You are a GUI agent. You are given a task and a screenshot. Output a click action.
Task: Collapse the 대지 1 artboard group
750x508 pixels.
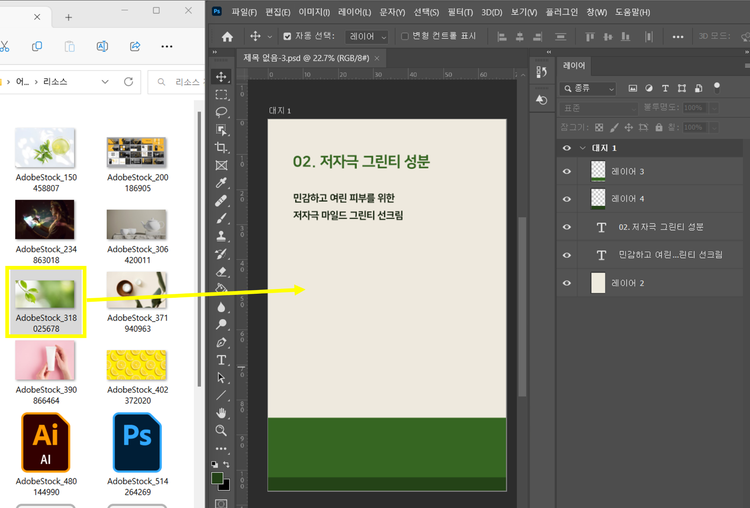pyautogui.click(x=582, y=148)
